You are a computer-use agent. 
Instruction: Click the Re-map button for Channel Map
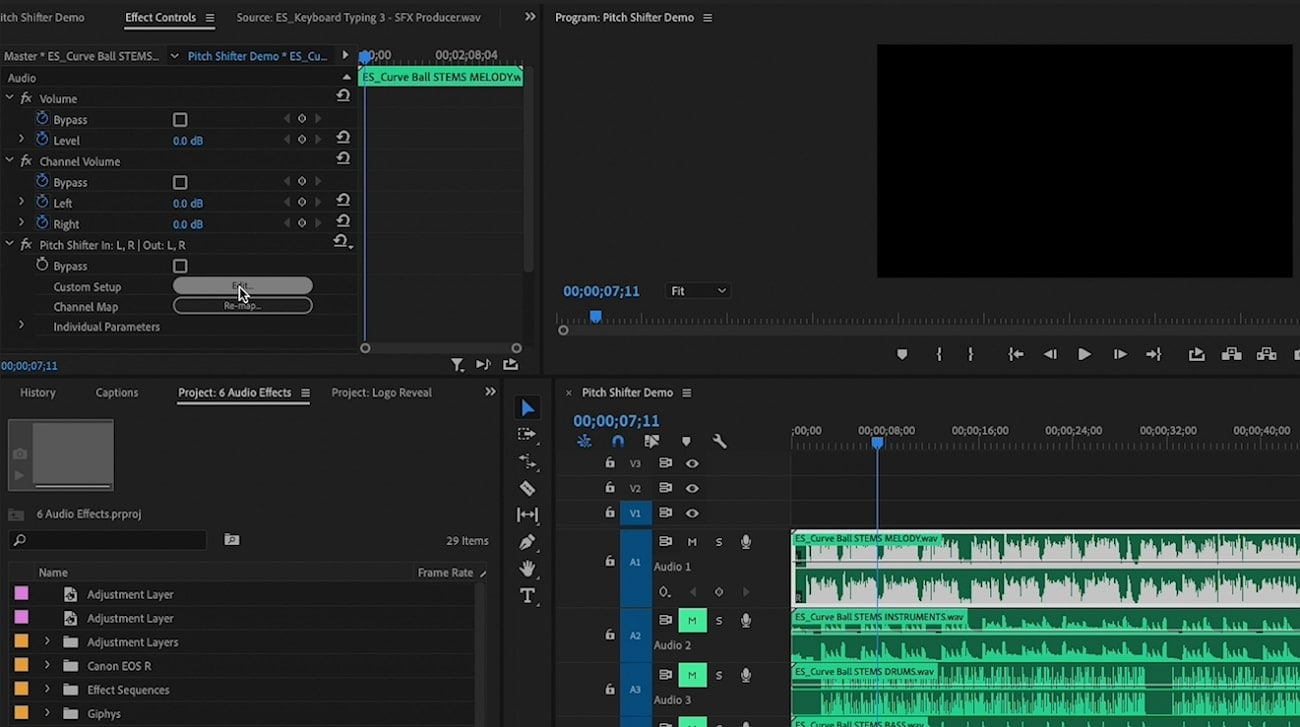pos(242,306)
